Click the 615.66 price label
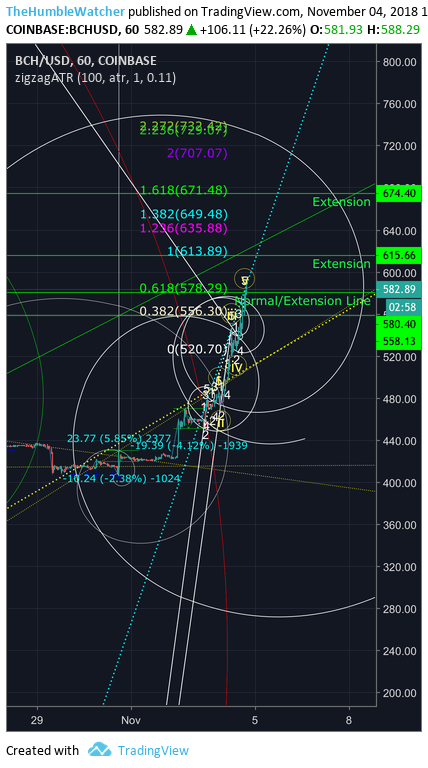Viewport: 428px width, 768px height. (x=399, y=255)
